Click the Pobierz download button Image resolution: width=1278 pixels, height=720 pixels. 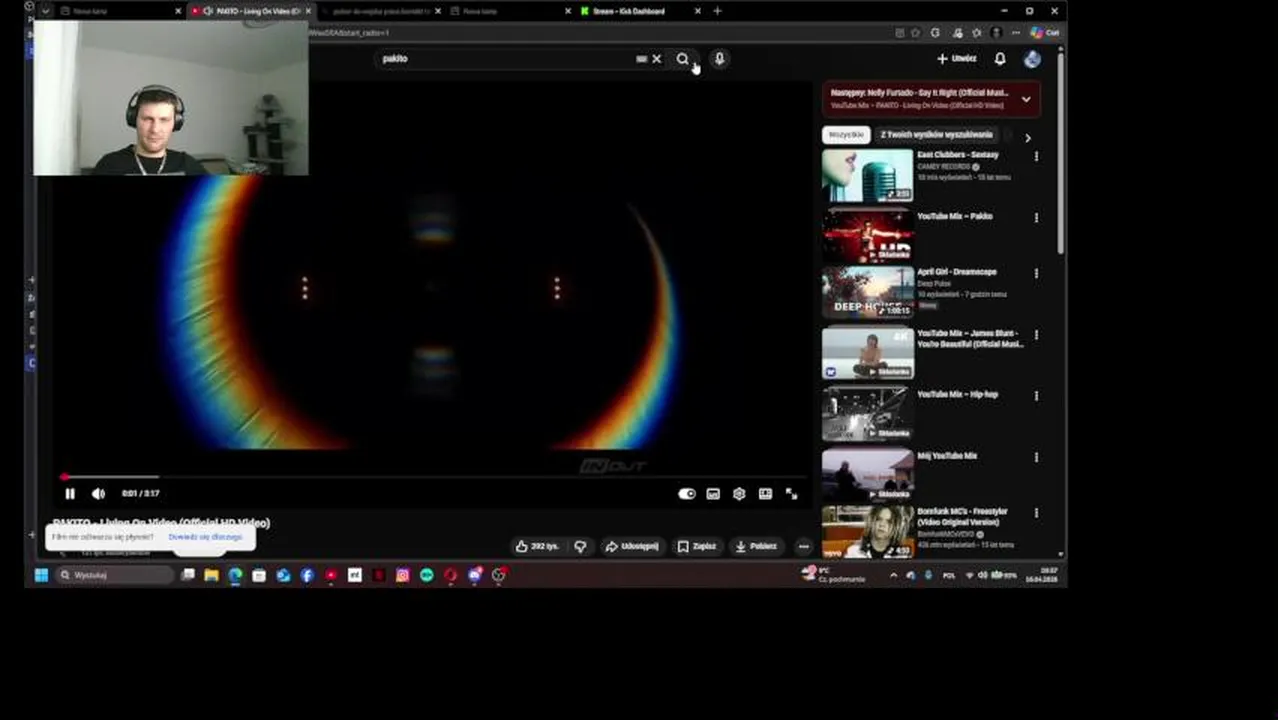click(x=756, y=547)
